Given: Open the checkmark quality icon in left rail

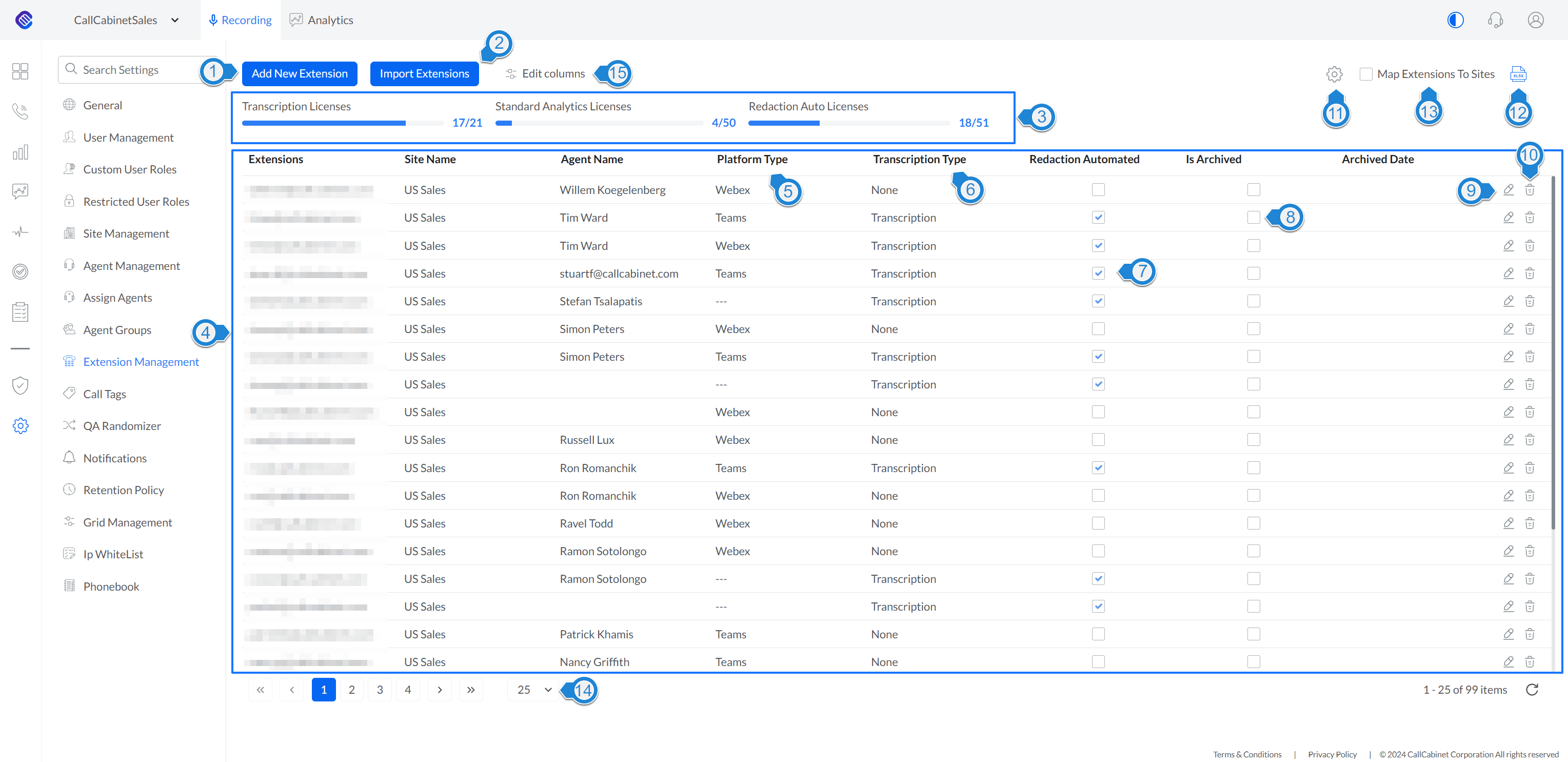Looking at the screenshot, I should point(20,271).
